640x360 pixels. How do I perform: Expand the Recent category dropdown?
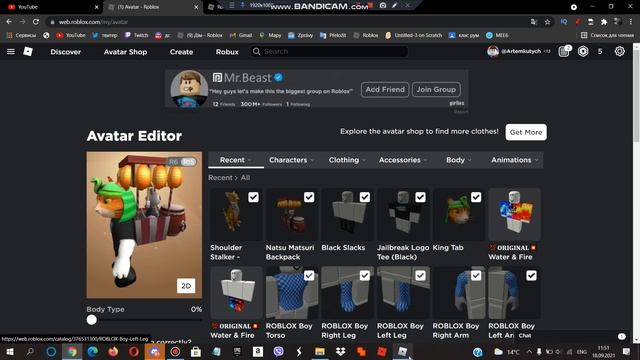[236, 160]
